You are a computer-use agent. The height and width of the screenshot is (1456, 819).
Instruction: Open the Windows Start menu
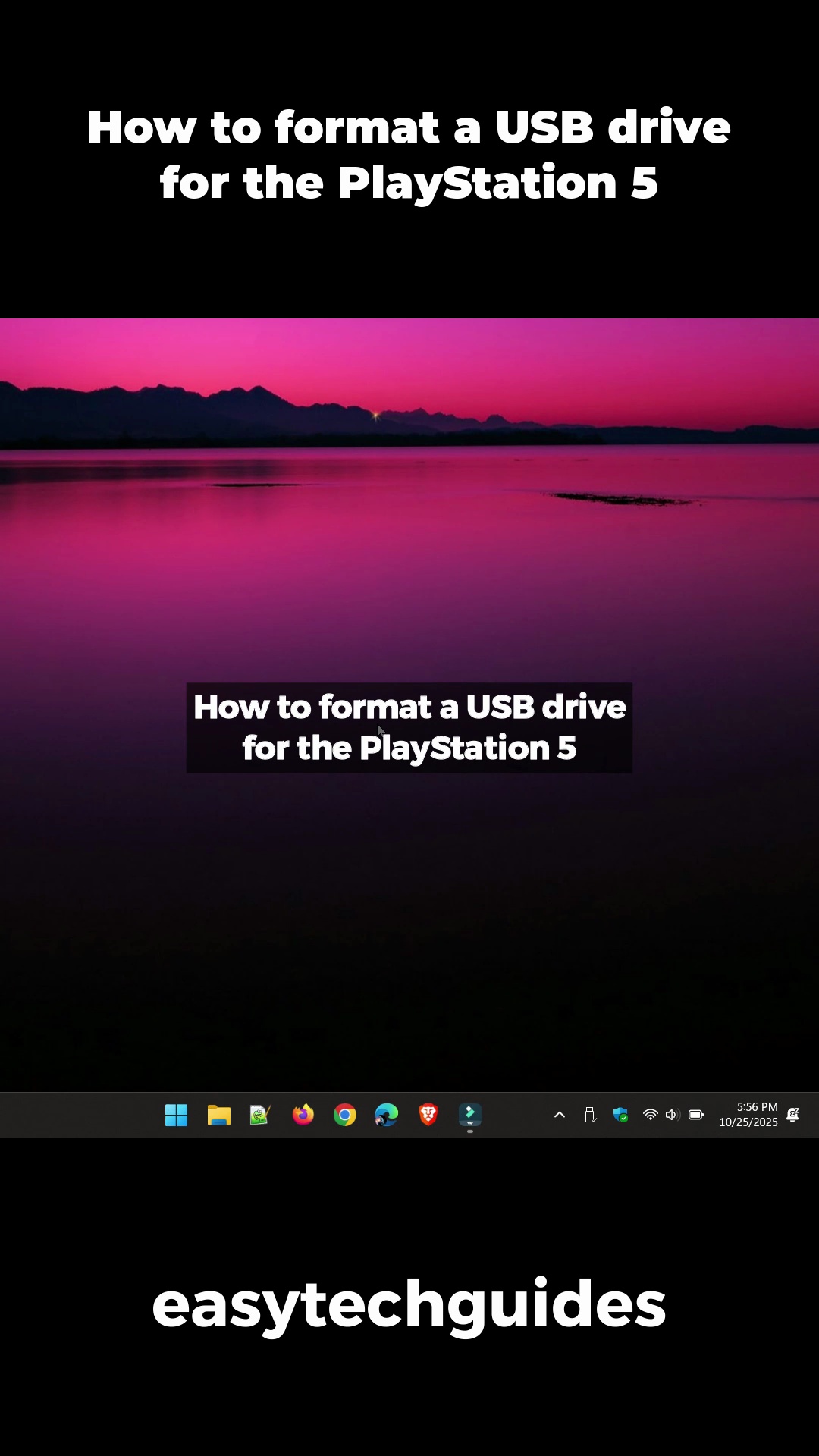tap(176, 1115)
